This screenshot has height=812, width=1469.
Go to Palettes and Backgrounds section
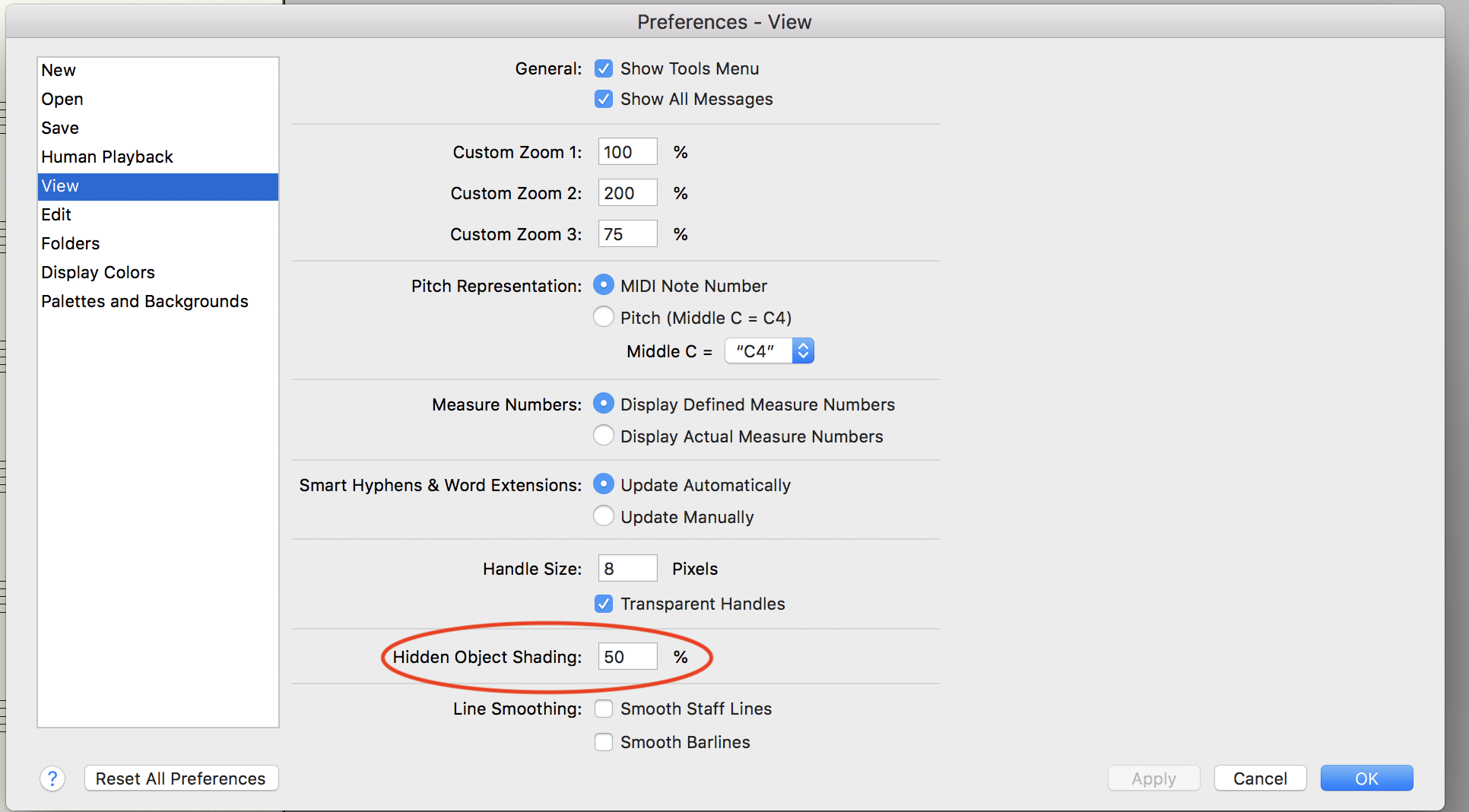(144, 302)
